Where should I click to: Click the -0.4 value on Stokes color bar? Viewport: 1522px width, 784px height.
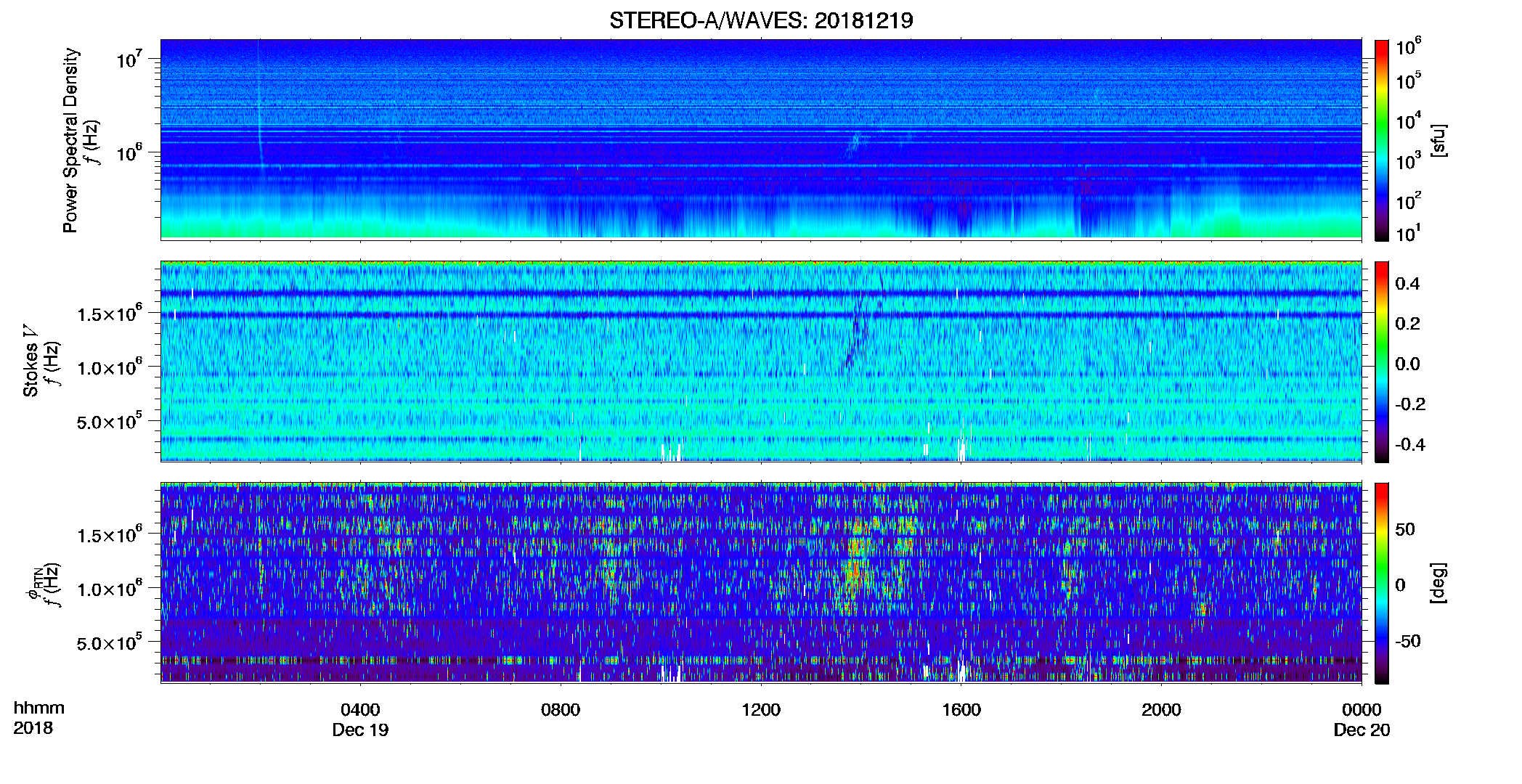(1410, 444)
